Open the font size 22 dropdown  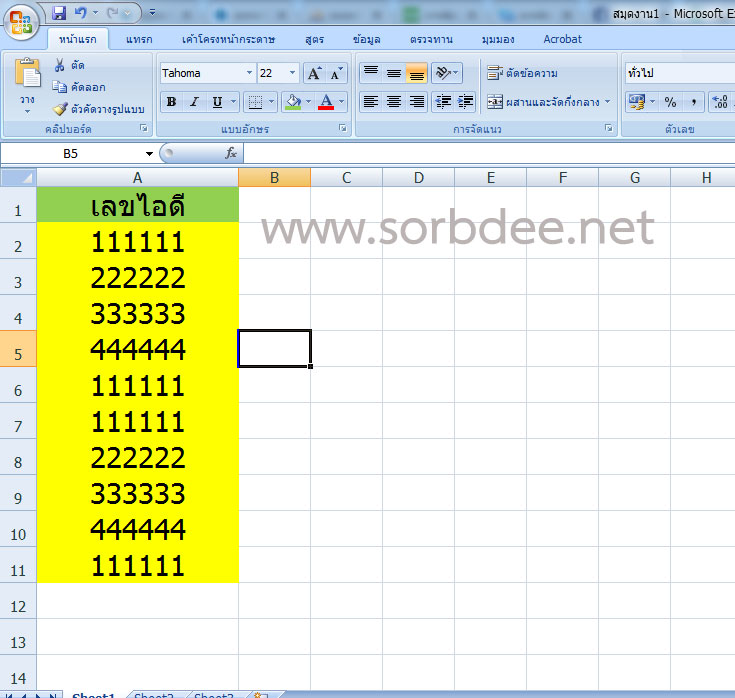(292, 74)
